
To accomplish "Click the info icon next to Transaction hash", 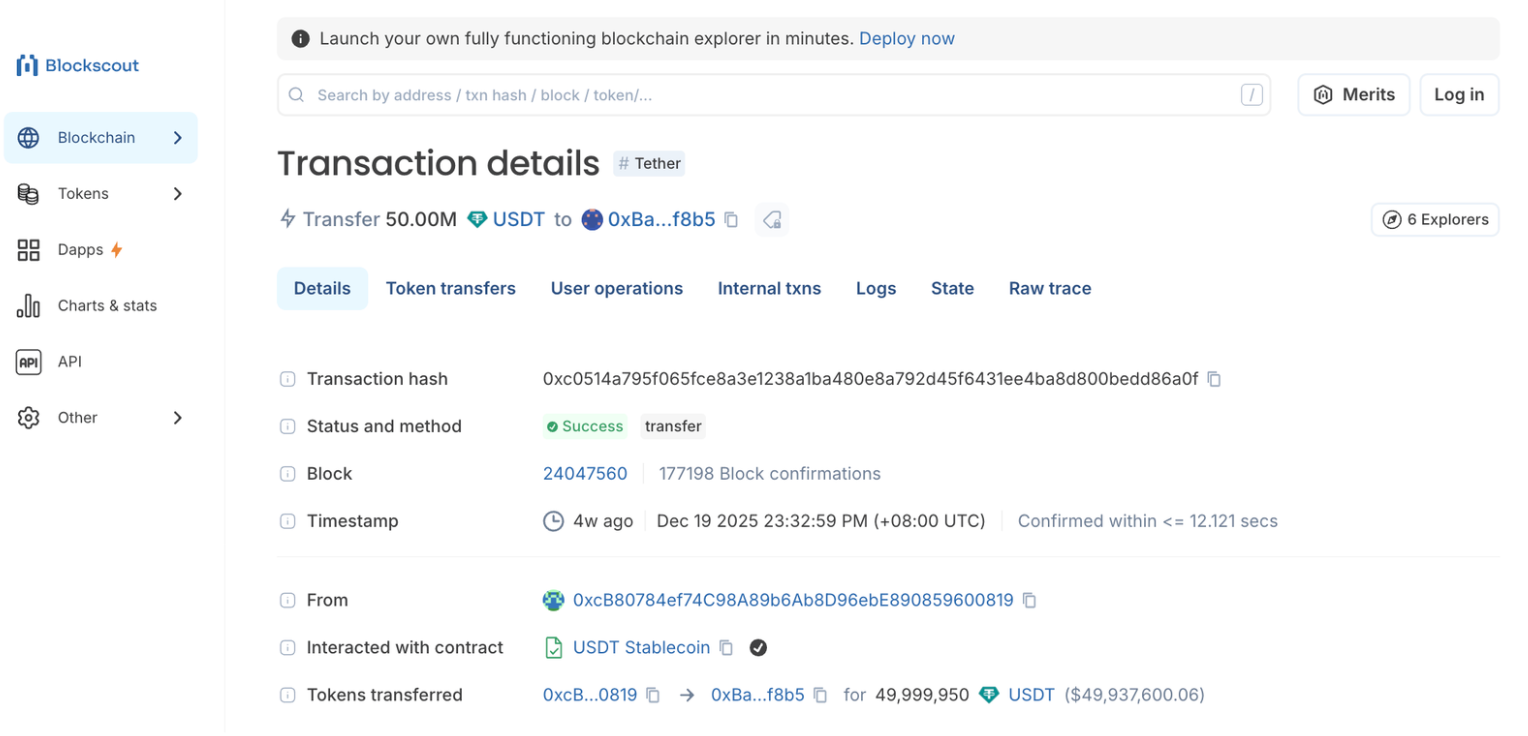I will [287, 379].
